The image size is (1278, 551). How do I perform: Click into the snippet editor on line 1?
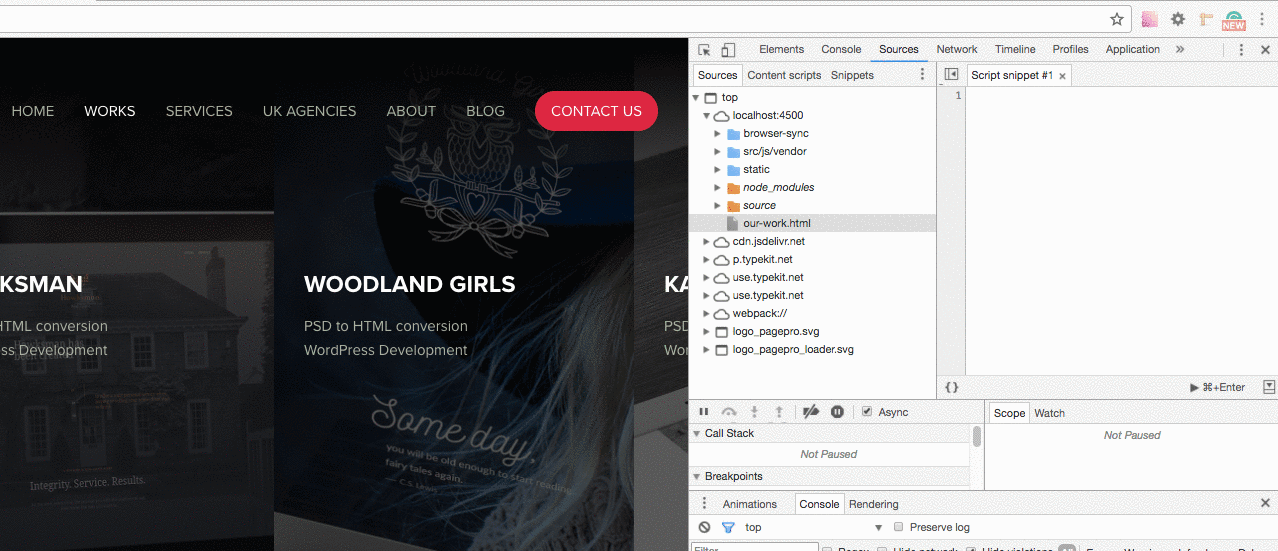1120,95
